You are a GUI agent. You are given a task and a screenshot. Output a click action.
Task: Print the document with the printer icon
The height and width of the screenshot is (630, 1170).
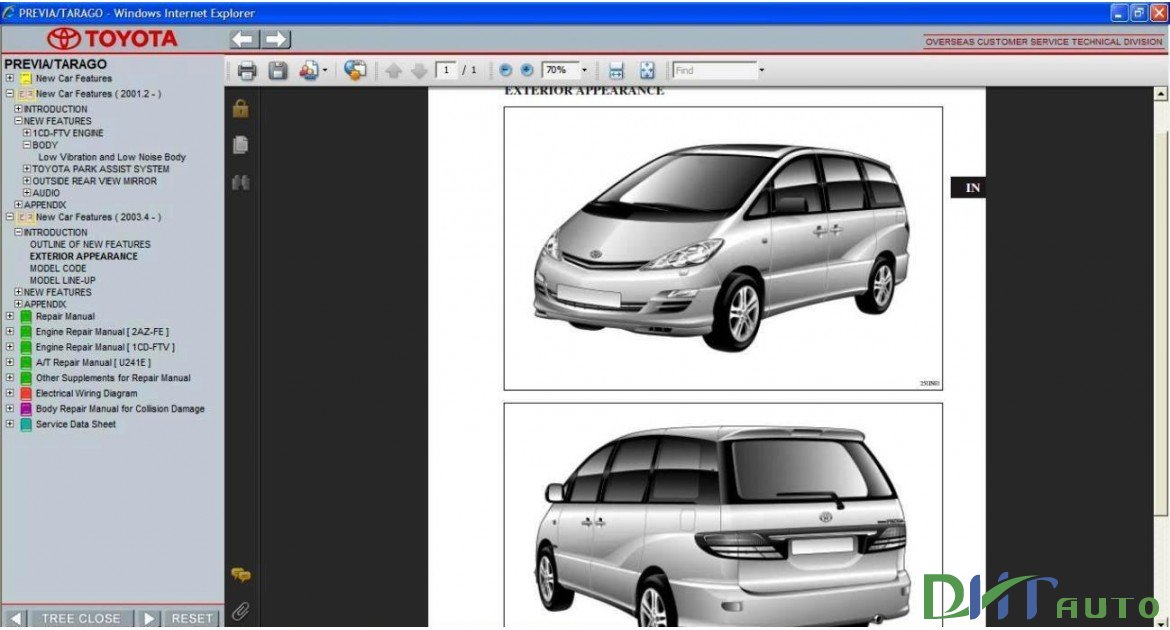[247, 71]
